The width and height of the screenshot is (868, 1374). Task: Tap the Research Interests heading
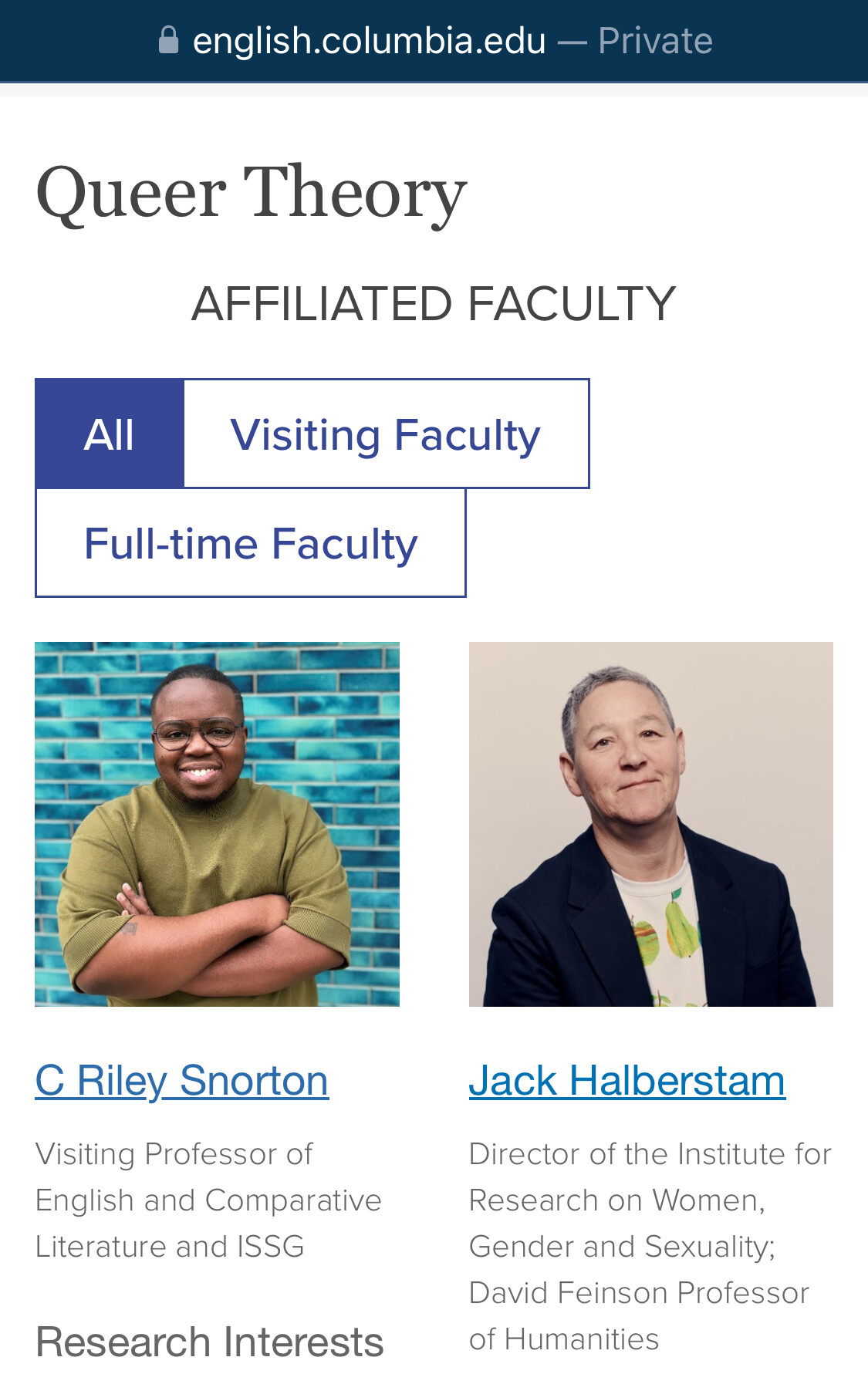(210, 1342)
